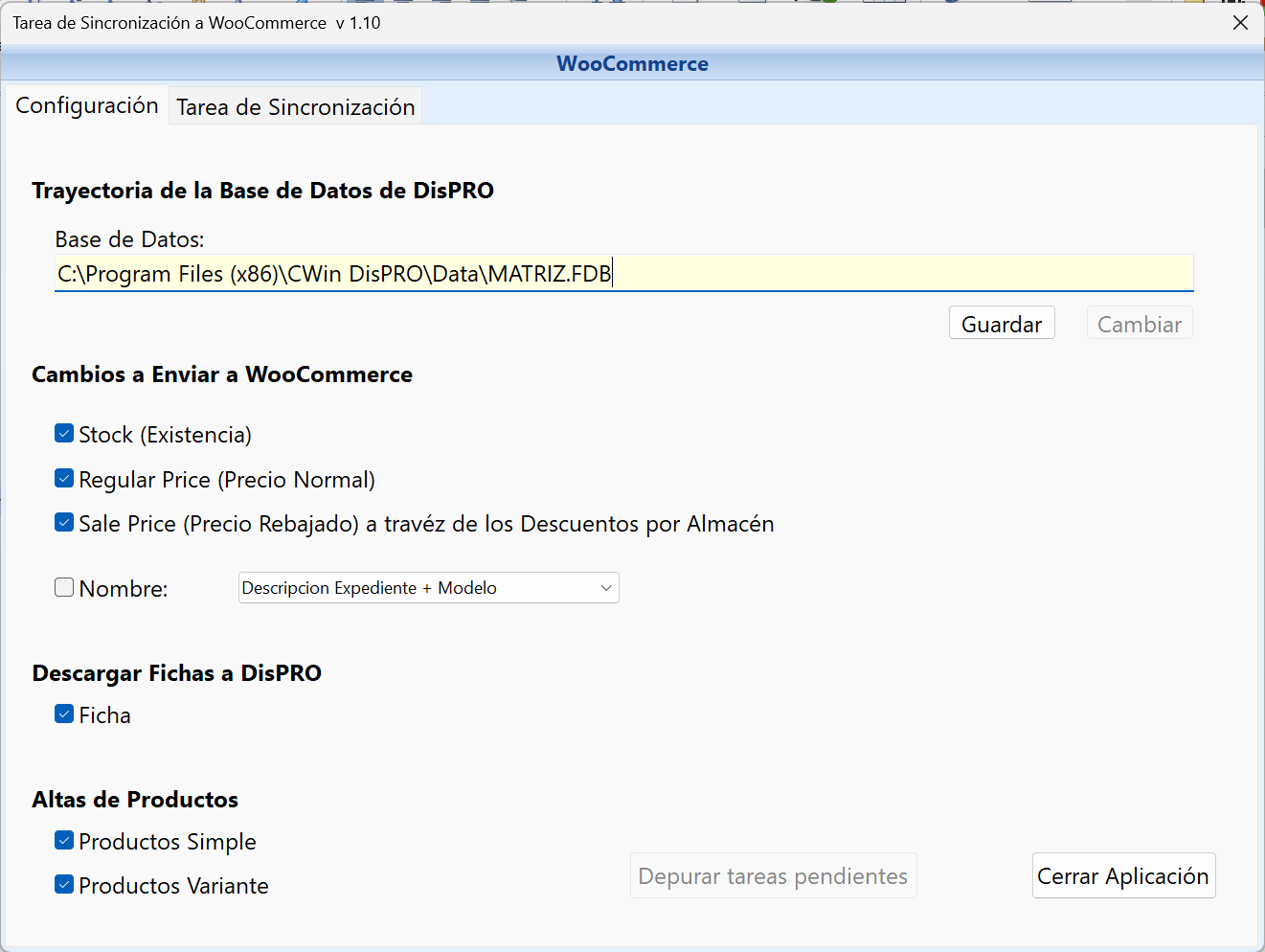The width and height of the screenshot is (1265, 952).
Task: Click "Depurar tareas pendientes"
Action: pyautogui.click(x=773, y=874)
